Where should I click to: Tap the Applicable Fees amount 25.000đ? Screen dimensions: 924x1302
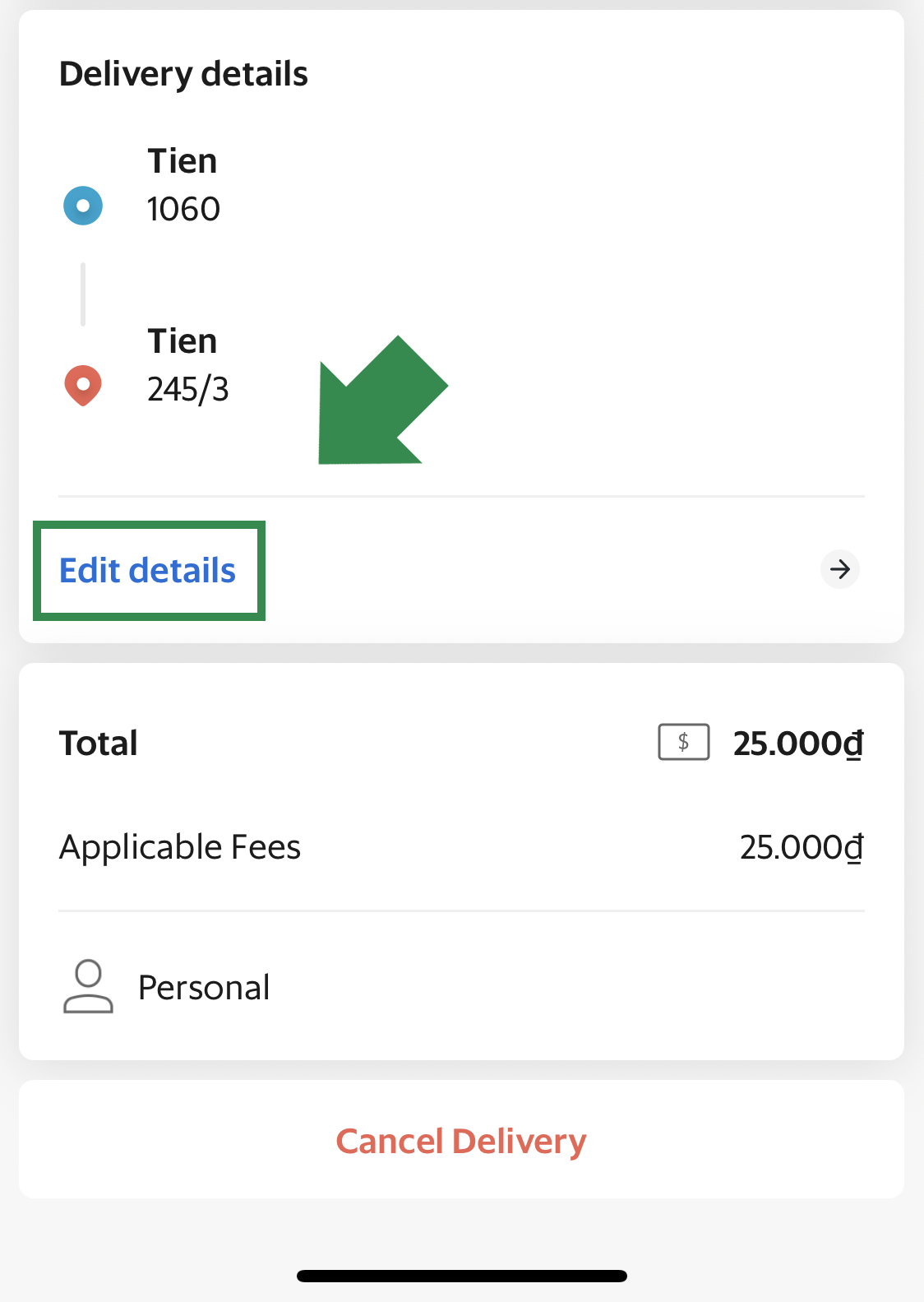click(802, 847)
